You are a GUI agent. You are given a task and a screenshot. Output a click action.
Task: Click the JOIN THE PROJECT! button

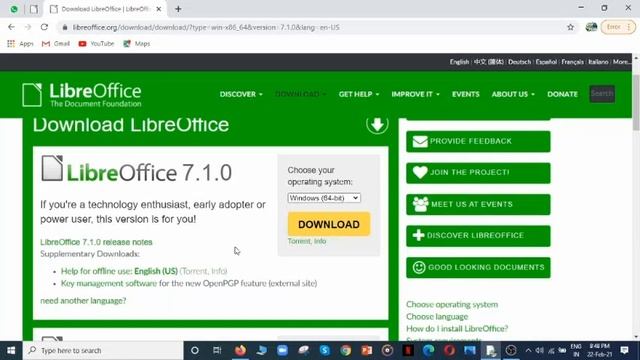[478, 173]
